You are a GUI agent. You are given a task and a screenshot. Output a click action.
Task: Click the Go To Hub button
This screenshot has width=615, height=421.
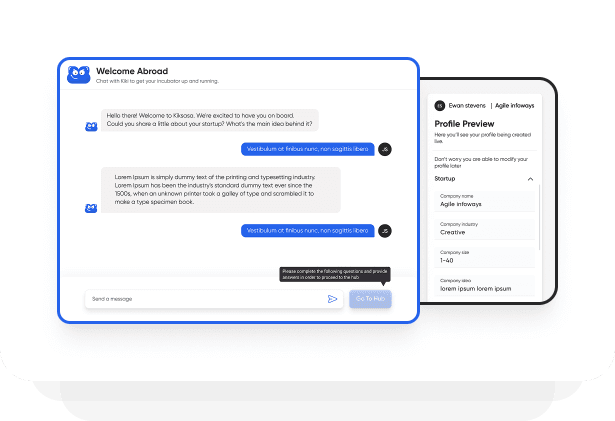coord(370,299)
